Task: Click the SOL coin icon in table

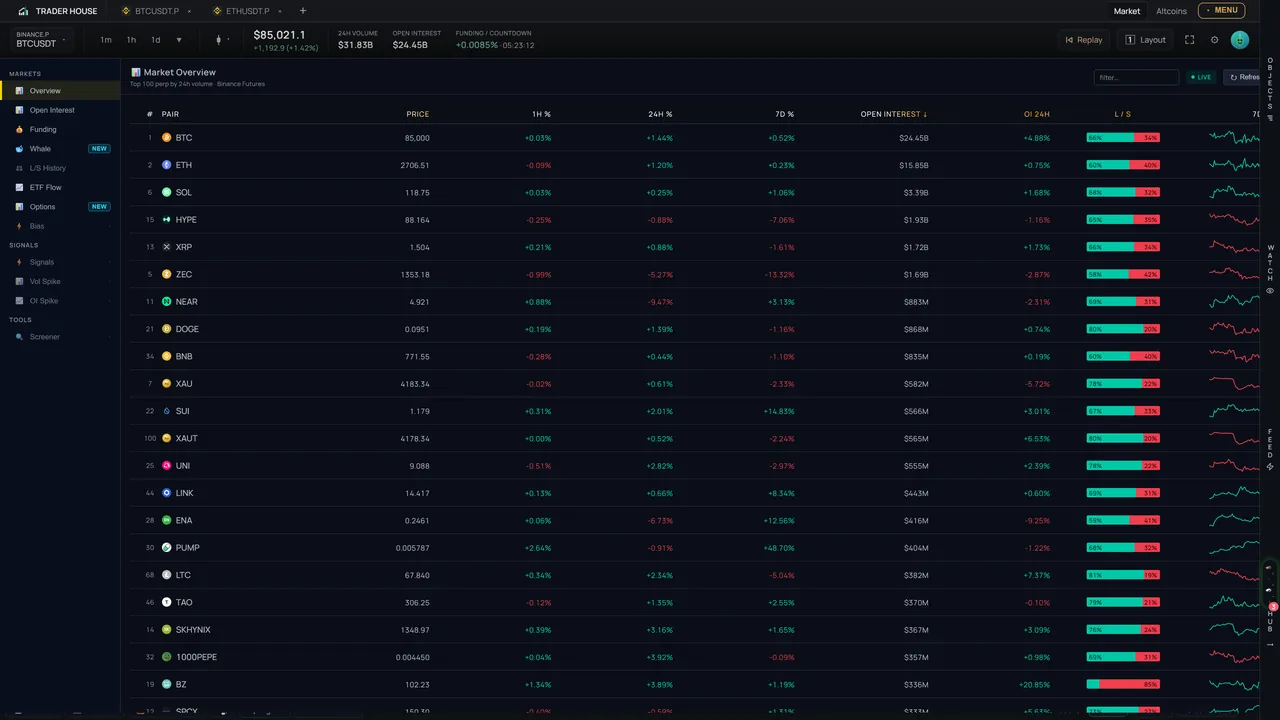Action: pos(166,192)
